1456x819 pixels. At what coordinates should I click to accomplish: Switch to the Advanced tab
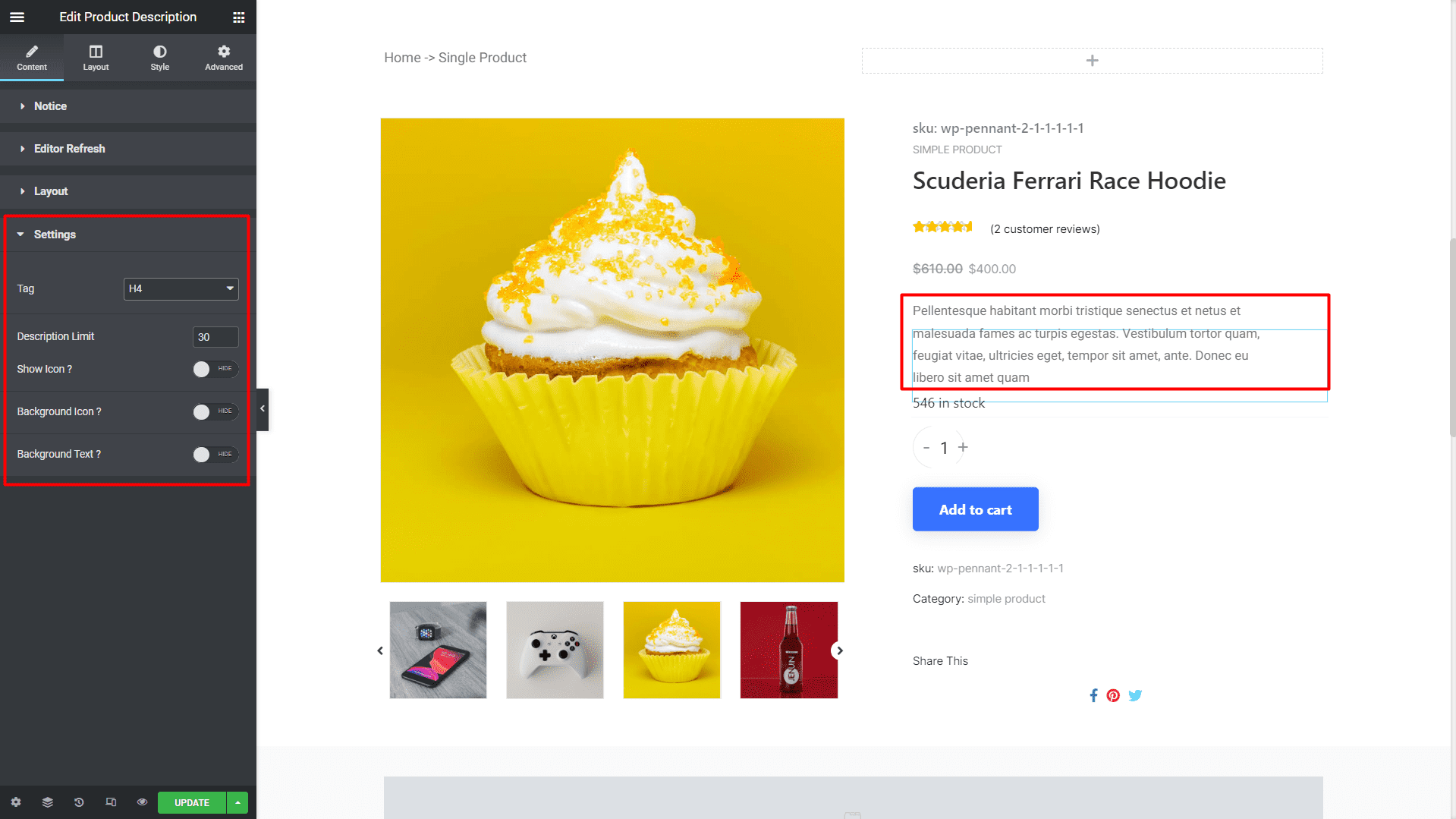[224, 58]
